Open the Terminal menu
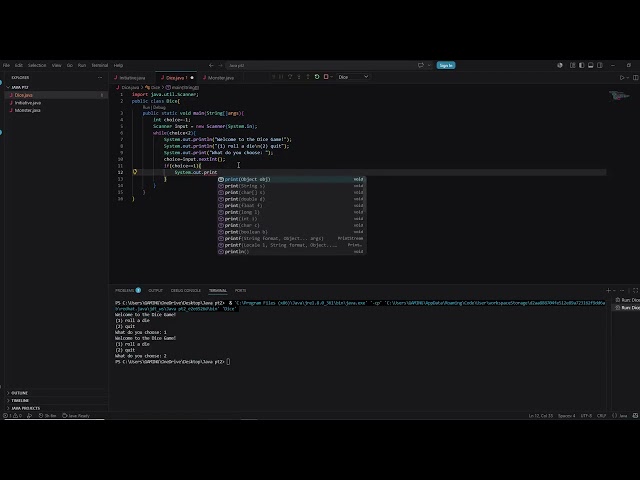The height and width of the screenshot is (480, 640). point(100,65)
